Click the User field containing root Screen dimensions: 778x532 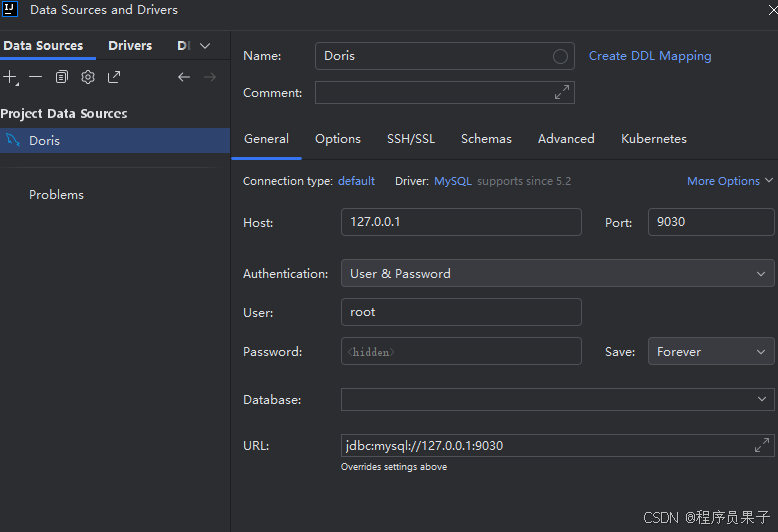(x=461, y=312)
